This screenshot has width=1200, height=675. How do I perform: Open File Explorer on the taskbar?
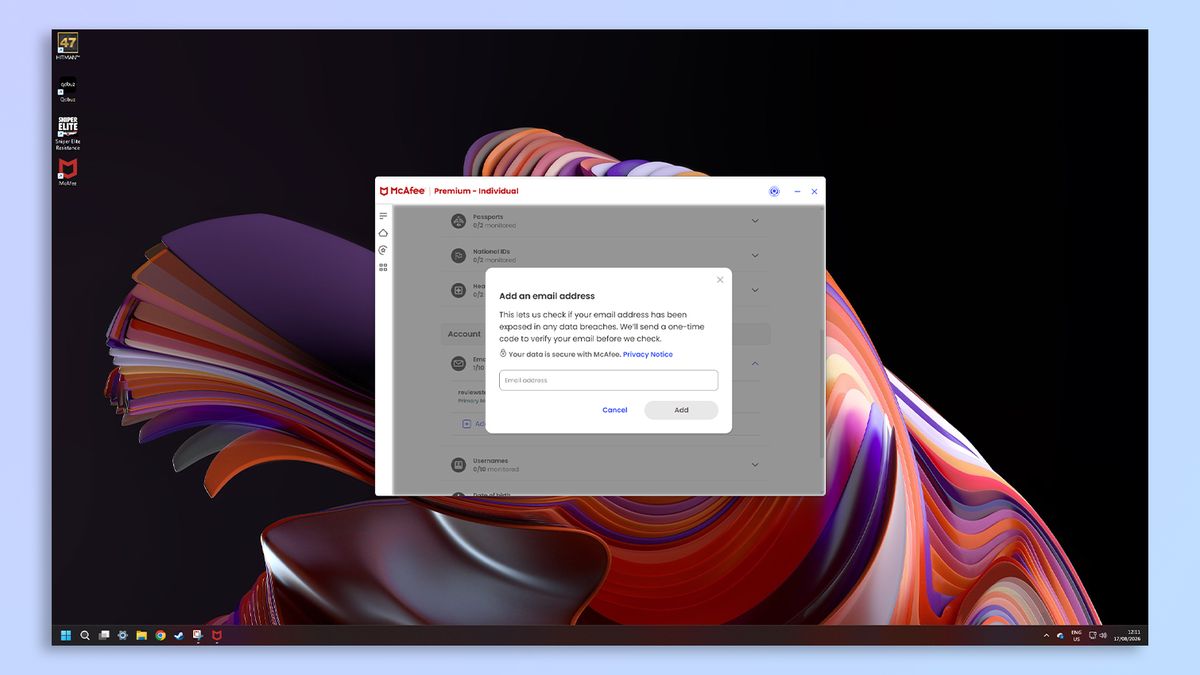[142, 635]
